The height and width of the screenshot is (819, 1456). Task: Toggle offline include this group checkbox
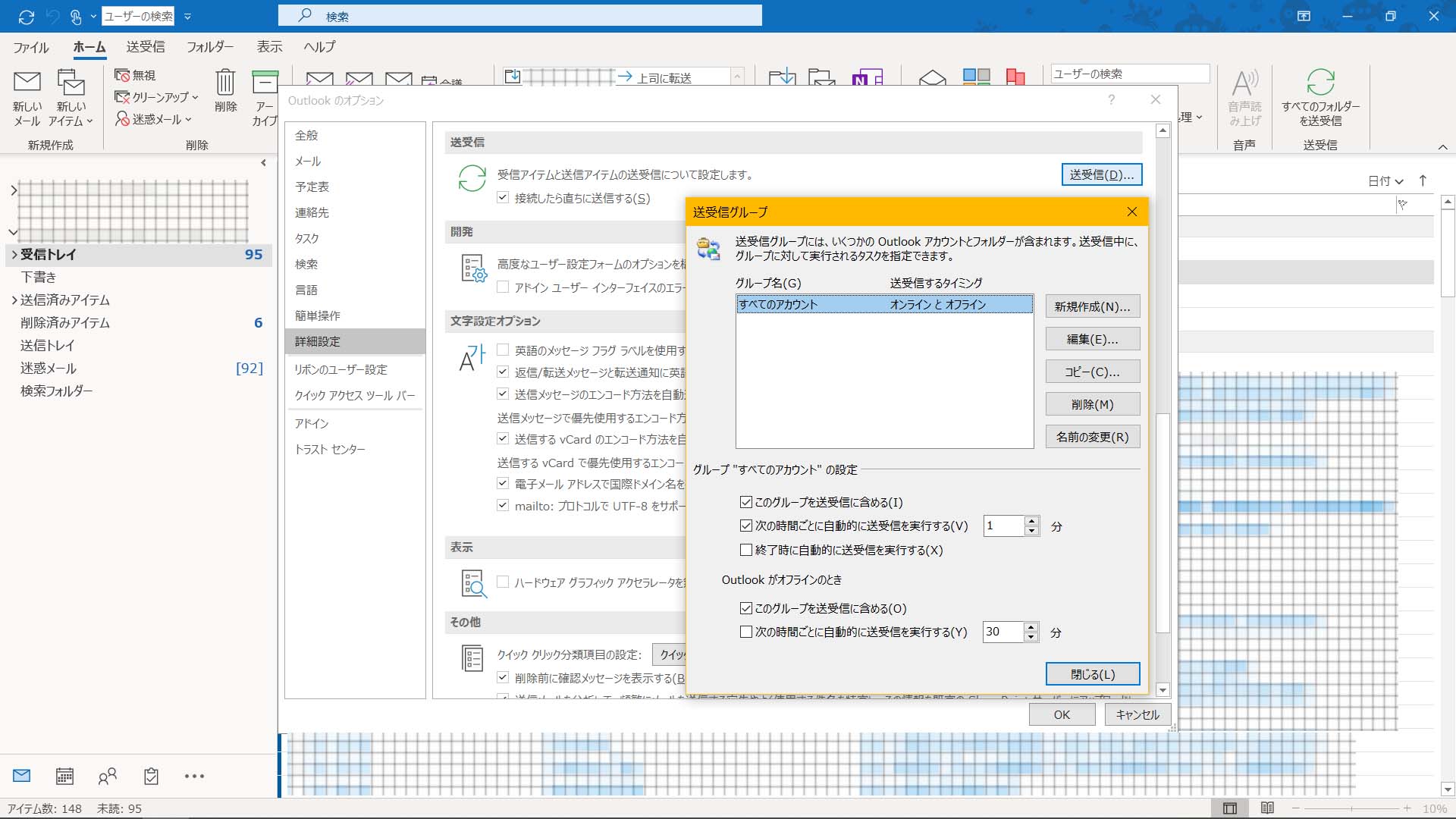746,608
